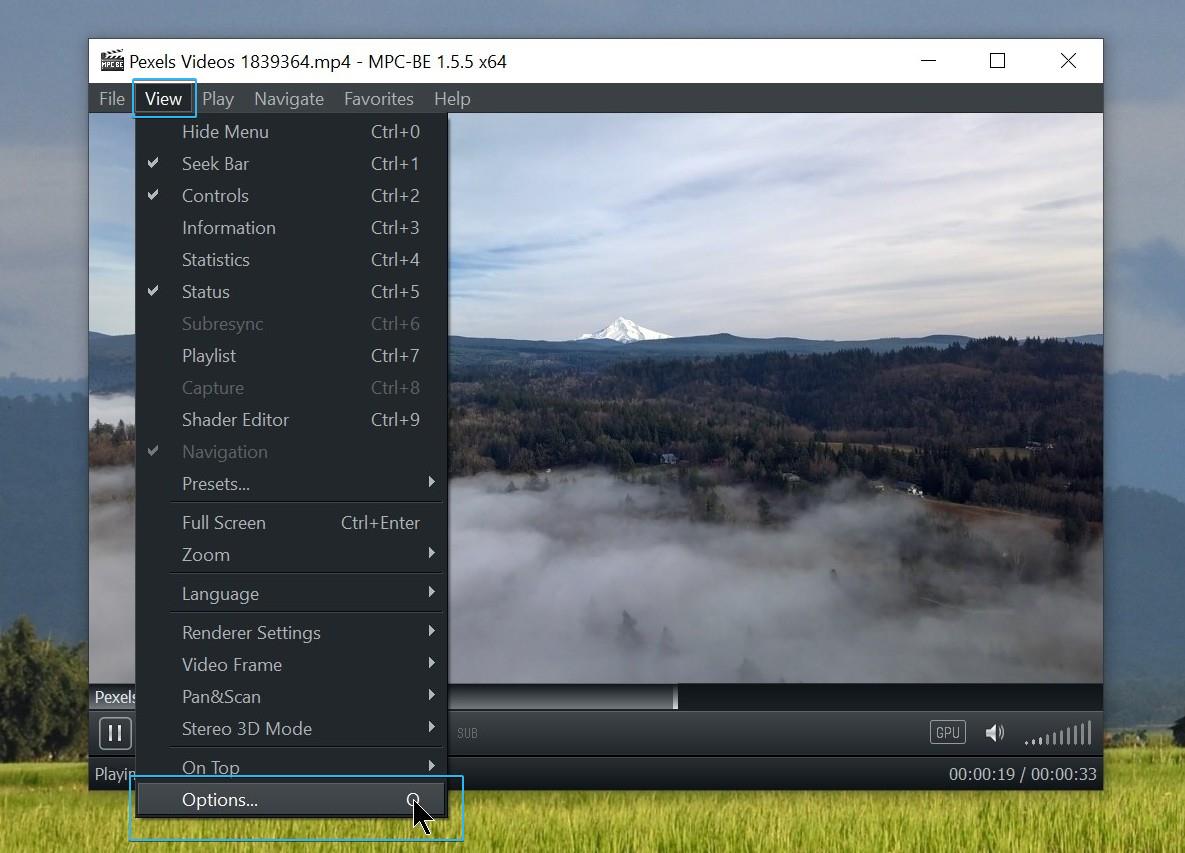Expand the Zoom submenu
This screenshot has width=1185, height=853.
click(206, 555)
